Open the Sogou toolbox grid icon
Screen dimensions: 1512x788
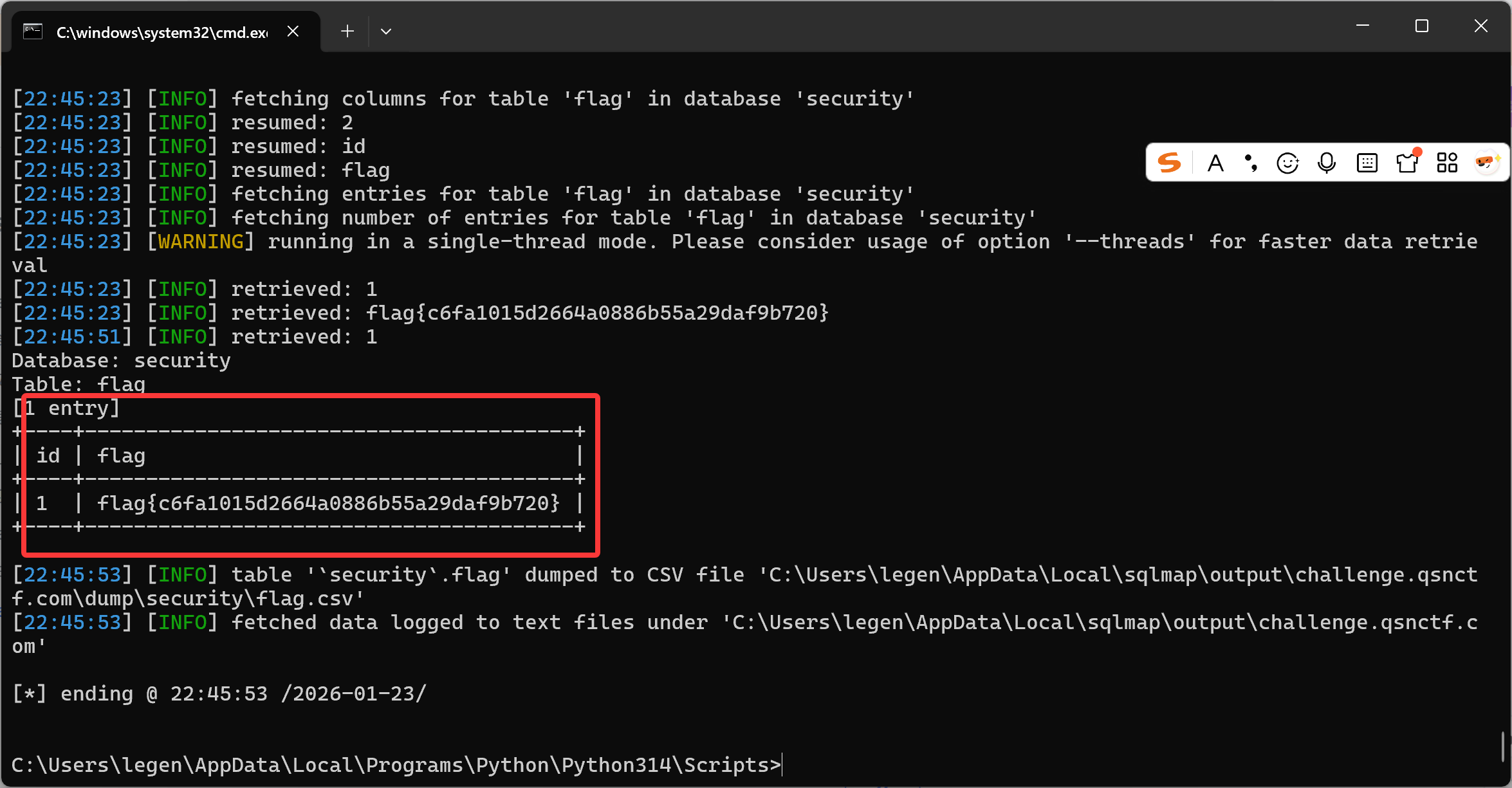click(1447, 163)
